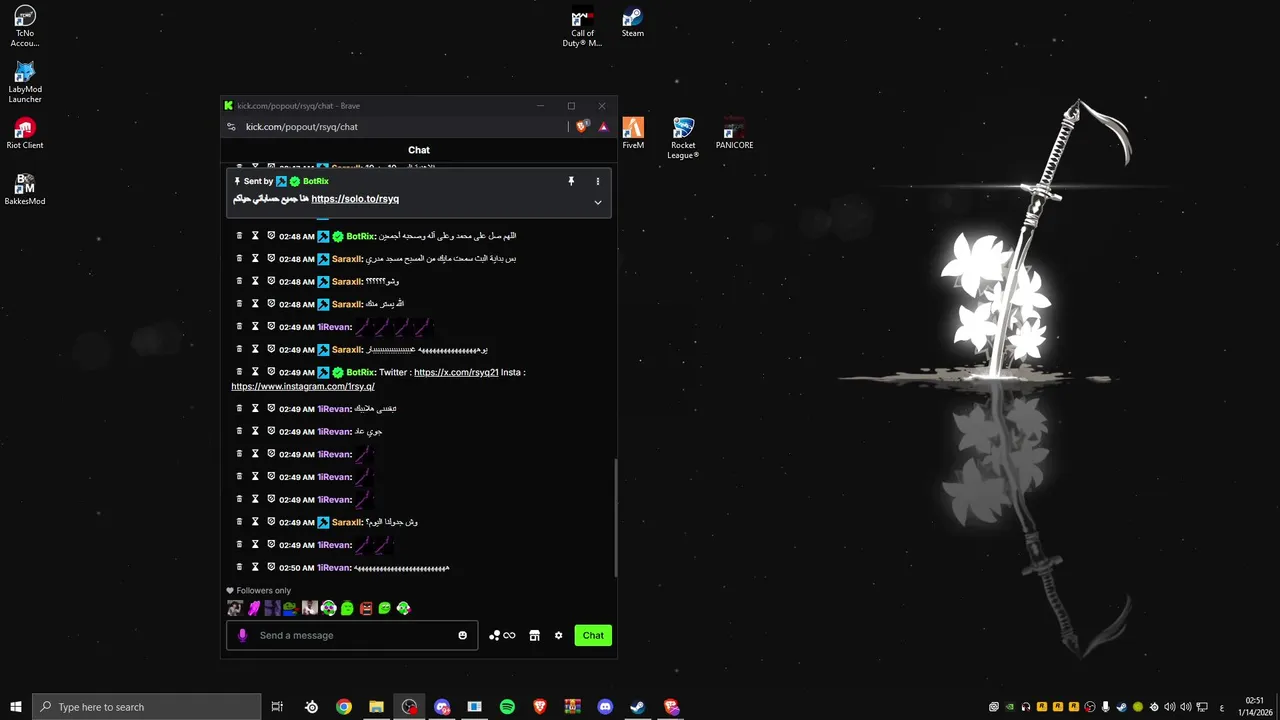Open chat settings gear icon
Screen dimensions: 1280x720
tap(558, 635)
